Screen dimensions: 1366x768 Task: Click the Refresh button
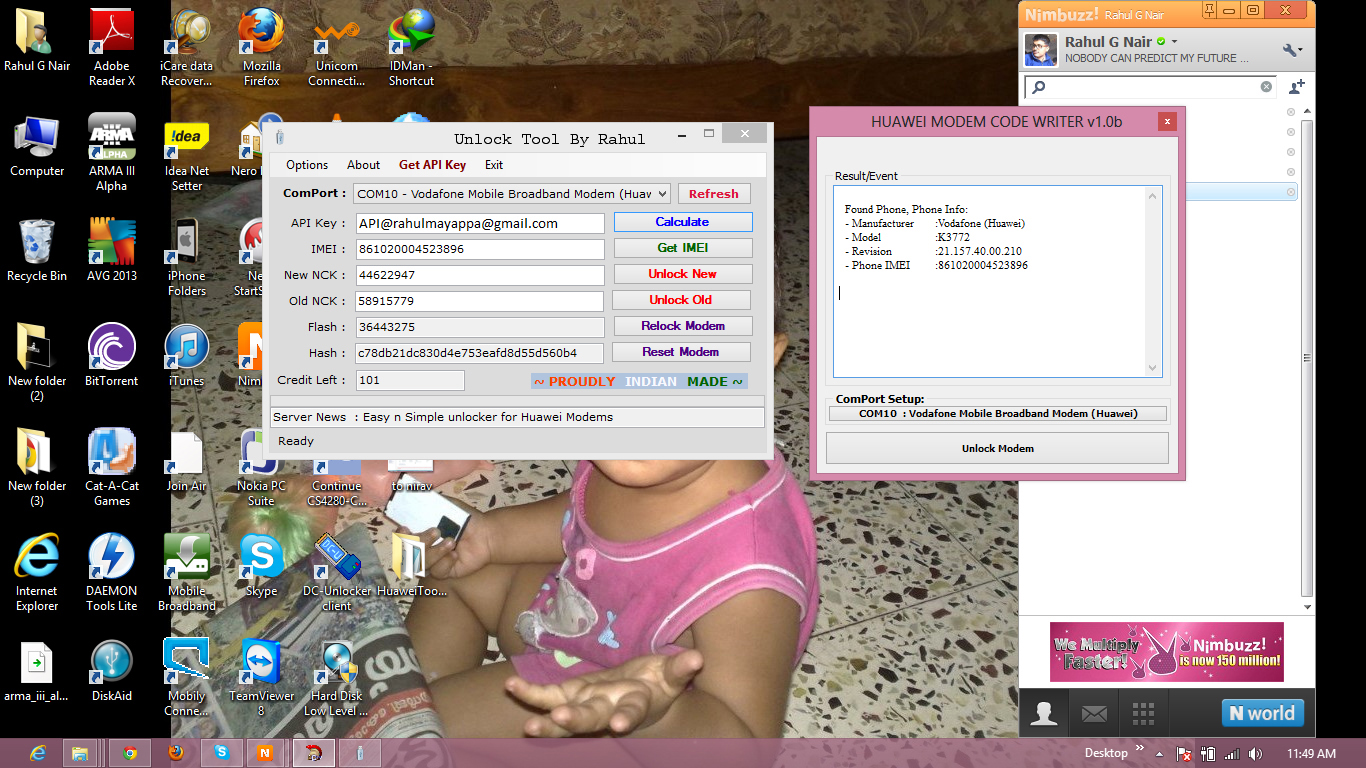click(714, 194)
